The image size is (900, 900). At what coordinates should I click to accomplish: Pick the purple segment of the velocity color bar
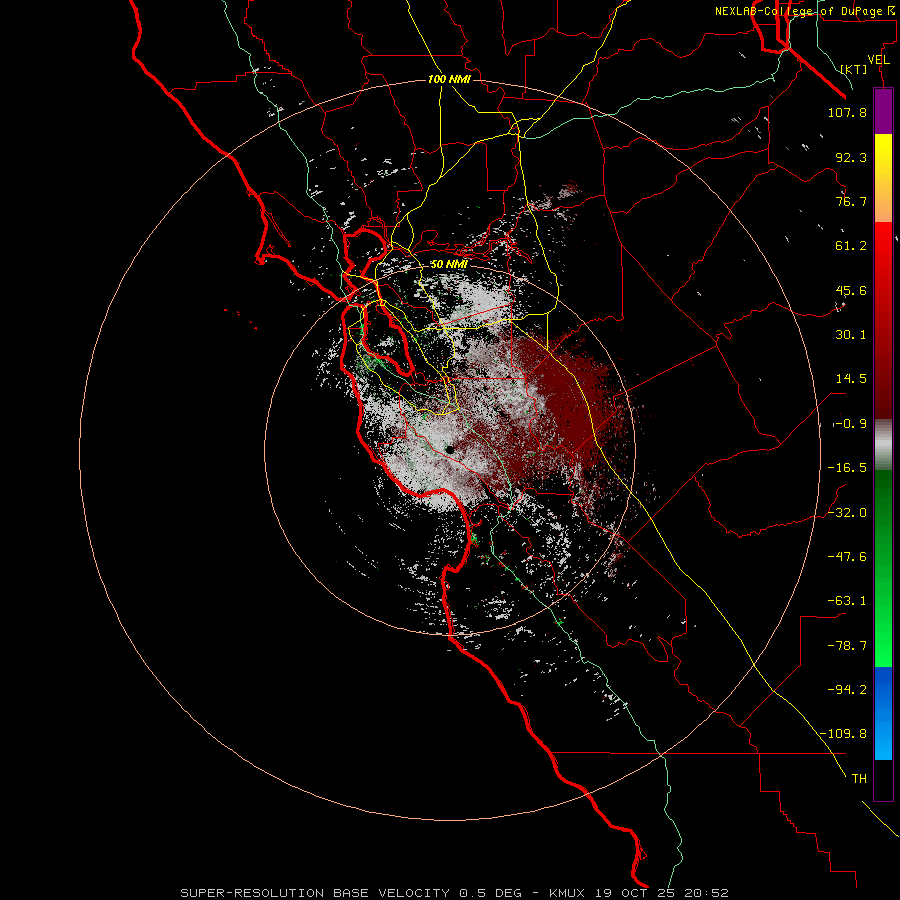click(883, 112)
